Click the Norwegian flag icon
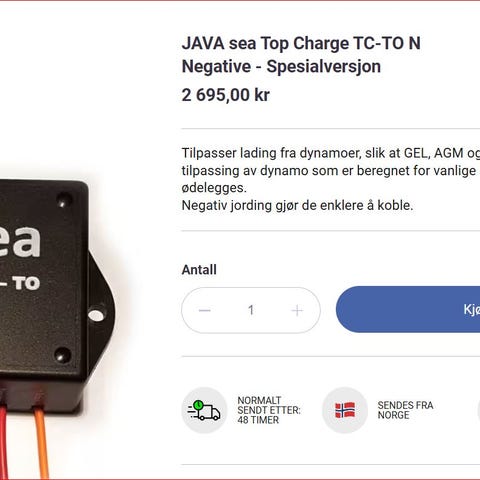Viewport: 480px width, 480px height. click(x=345, y=410)
